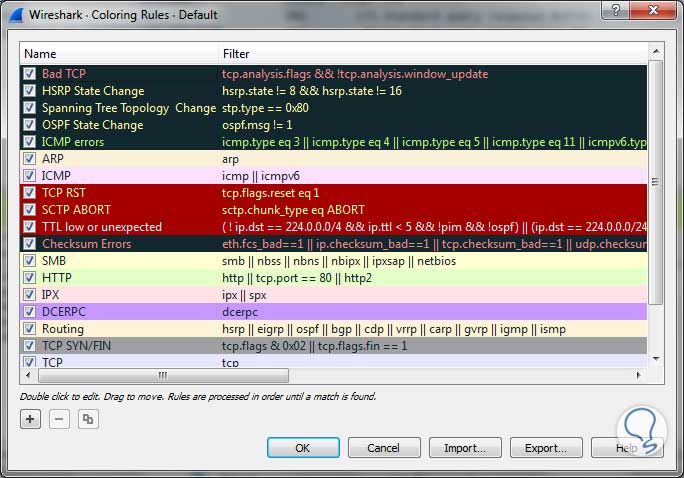Disable the DCERPC rule checkbox
Viewport: 684px width, 478px height.
click(x=29, y=312)
